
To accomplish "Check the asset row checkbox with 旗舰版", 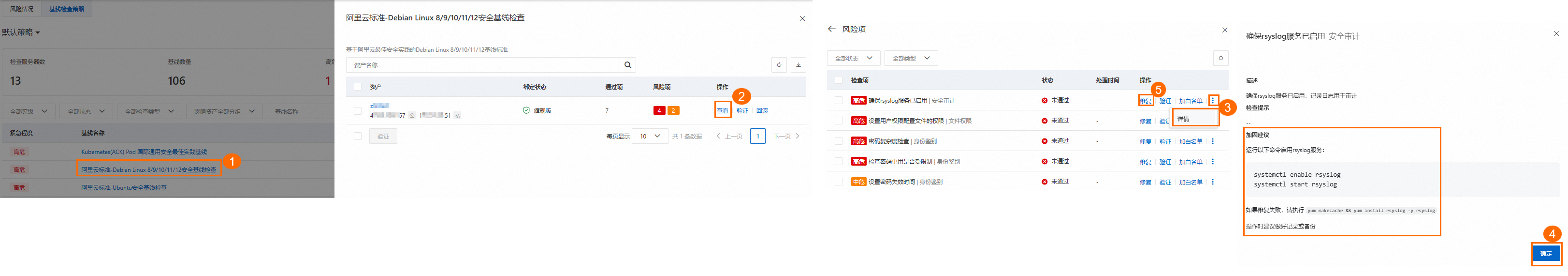I will click(x=357, y=111).
